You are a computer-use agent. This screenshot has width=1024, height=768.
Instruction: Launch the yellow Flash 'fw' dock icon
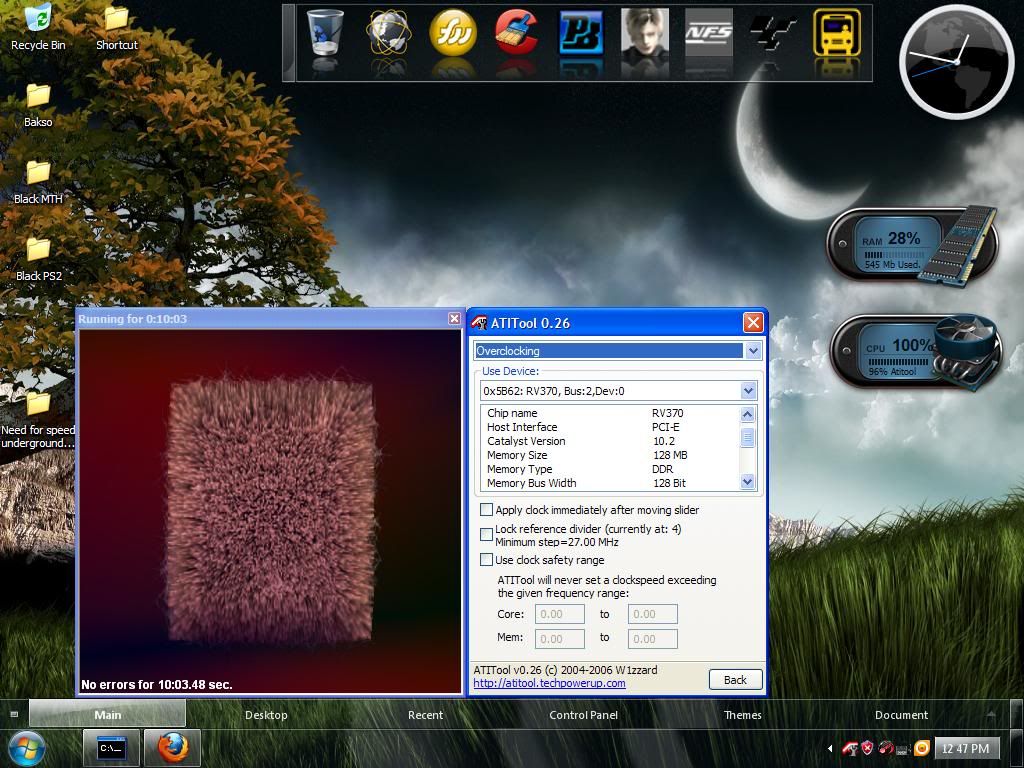click(453, 33)
